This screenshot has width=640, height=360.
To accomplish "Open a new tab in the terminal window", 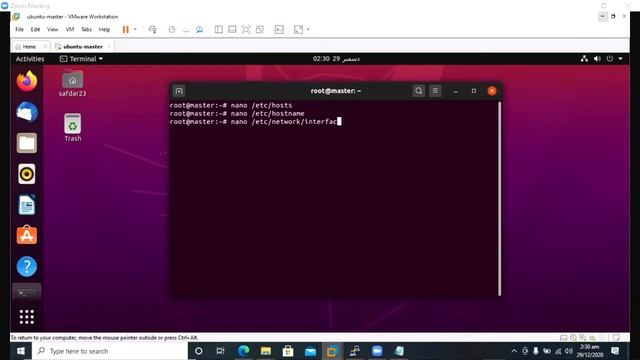I will (x=179, y=91).
